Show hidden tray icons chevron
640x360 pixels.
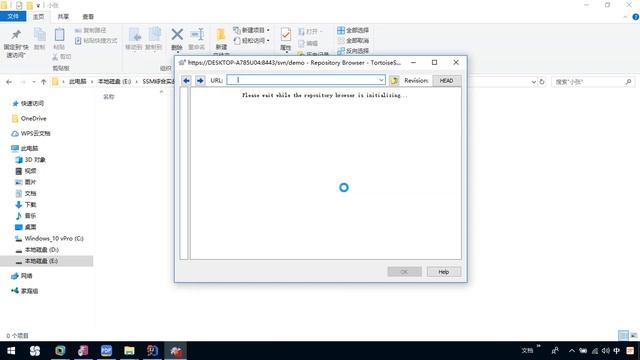click(571, 351)
